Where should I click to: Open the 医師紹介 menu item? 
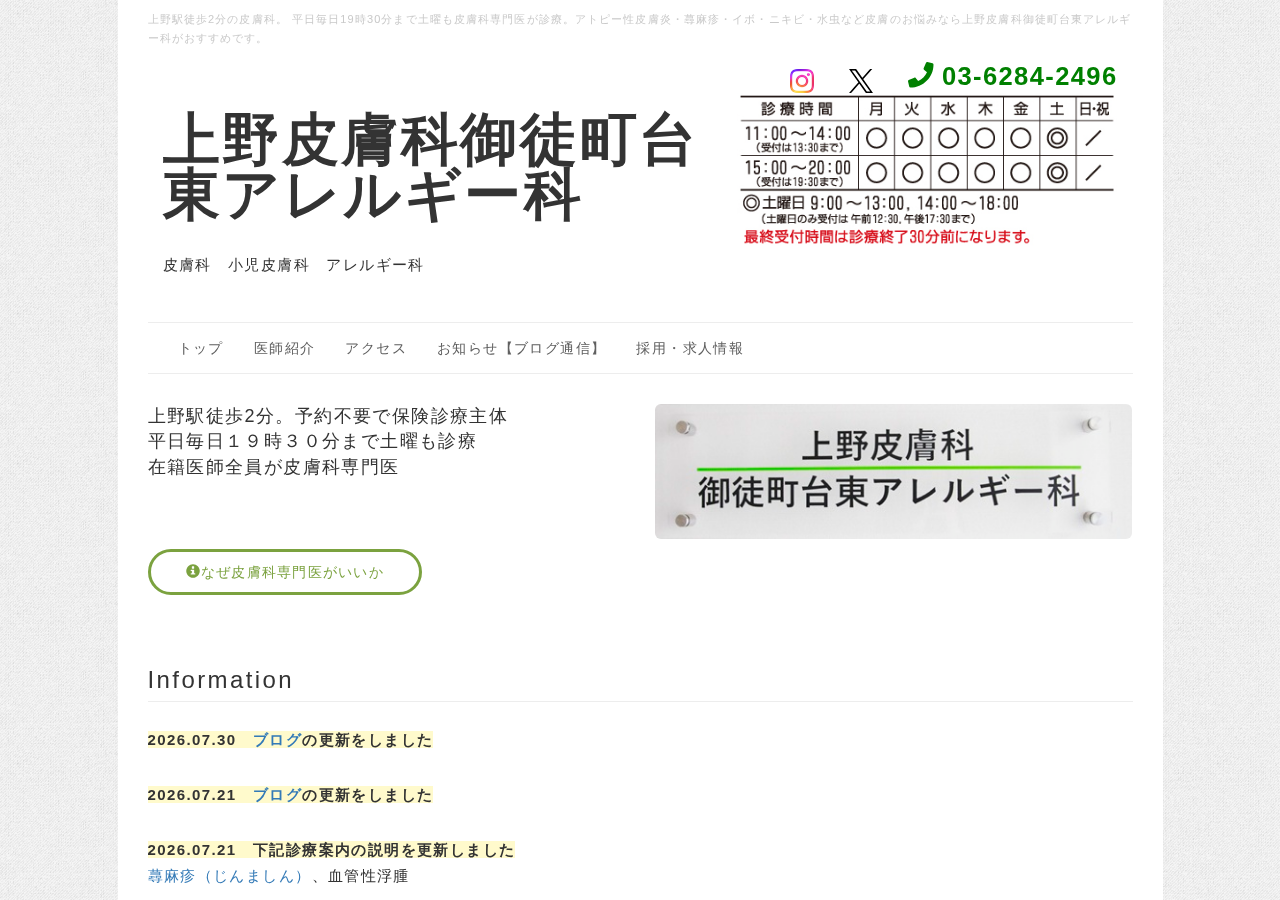pos(284,348)
